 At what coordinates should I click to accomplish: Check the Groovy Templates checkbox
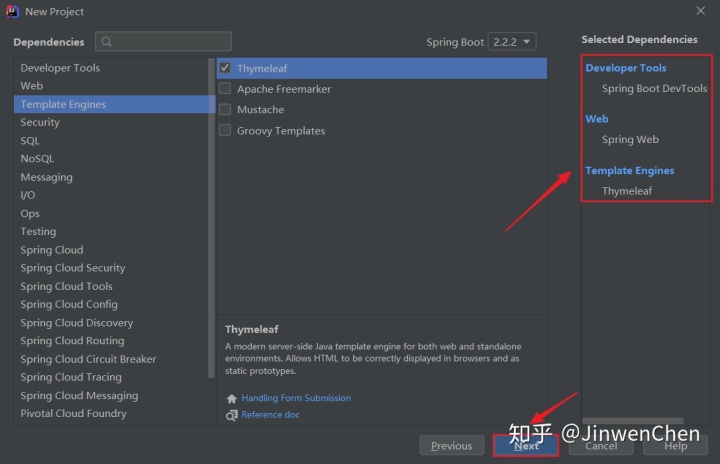(x=225, y=130)
